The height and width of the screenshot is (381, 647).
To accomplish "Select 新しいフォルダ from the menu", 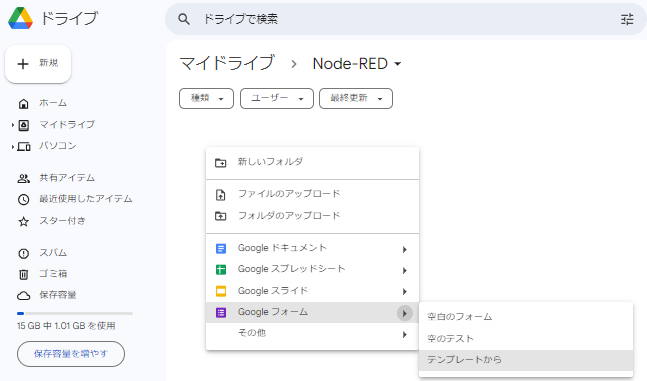I will click(312, 162).
